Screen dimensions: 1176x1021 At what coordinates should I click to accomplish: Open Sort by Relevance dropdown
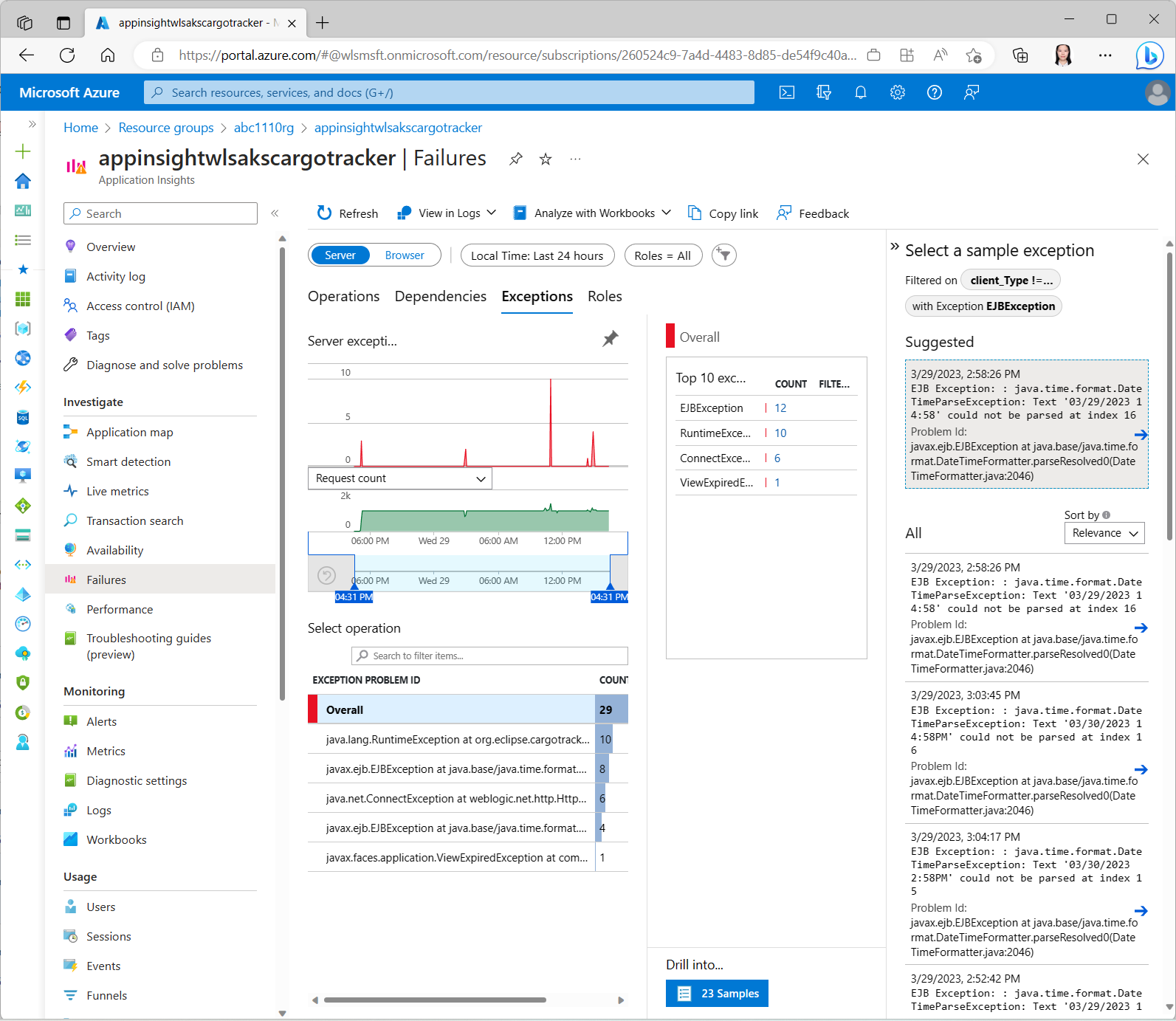click(x=1104, y=533)
